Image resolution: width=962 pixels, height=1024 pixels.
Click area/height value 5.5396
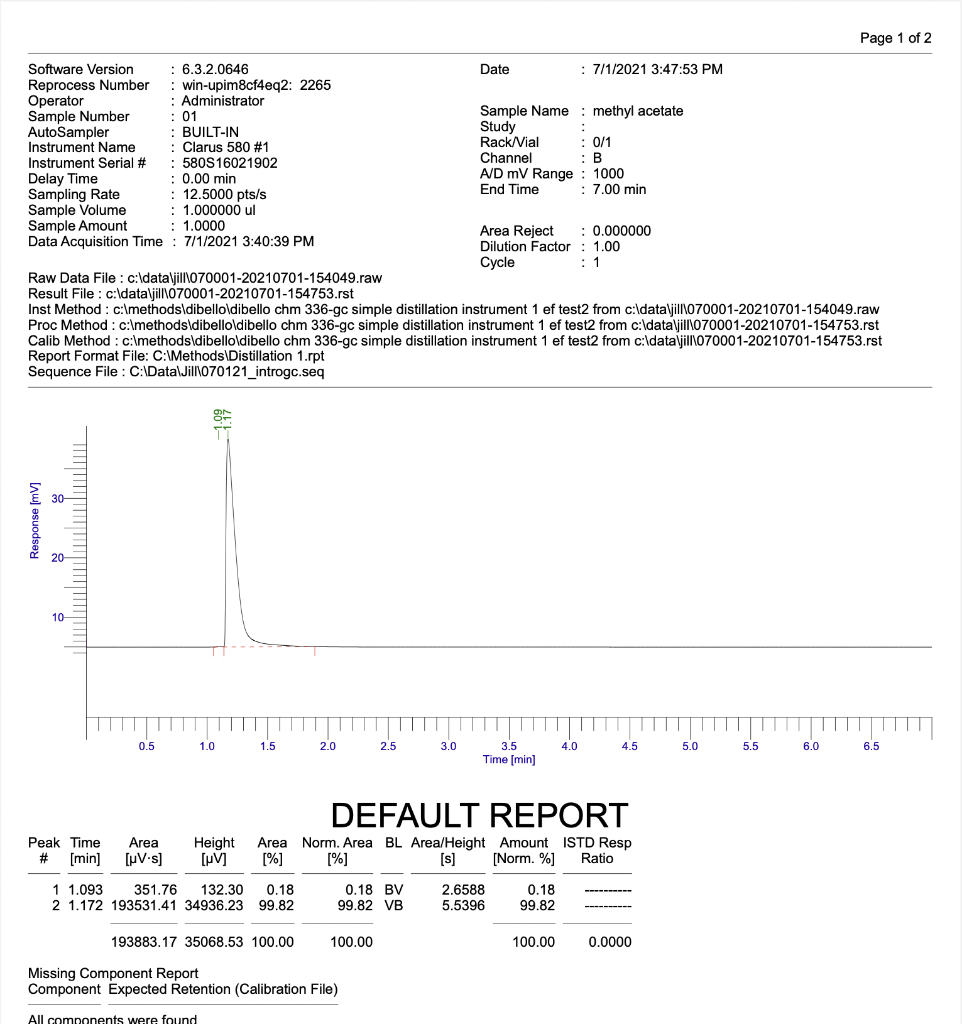pos(464,906)
